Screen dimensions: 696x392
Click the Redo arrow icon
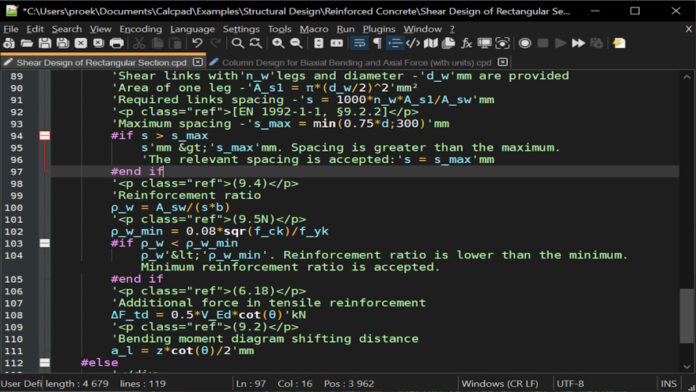pos(216,43)
